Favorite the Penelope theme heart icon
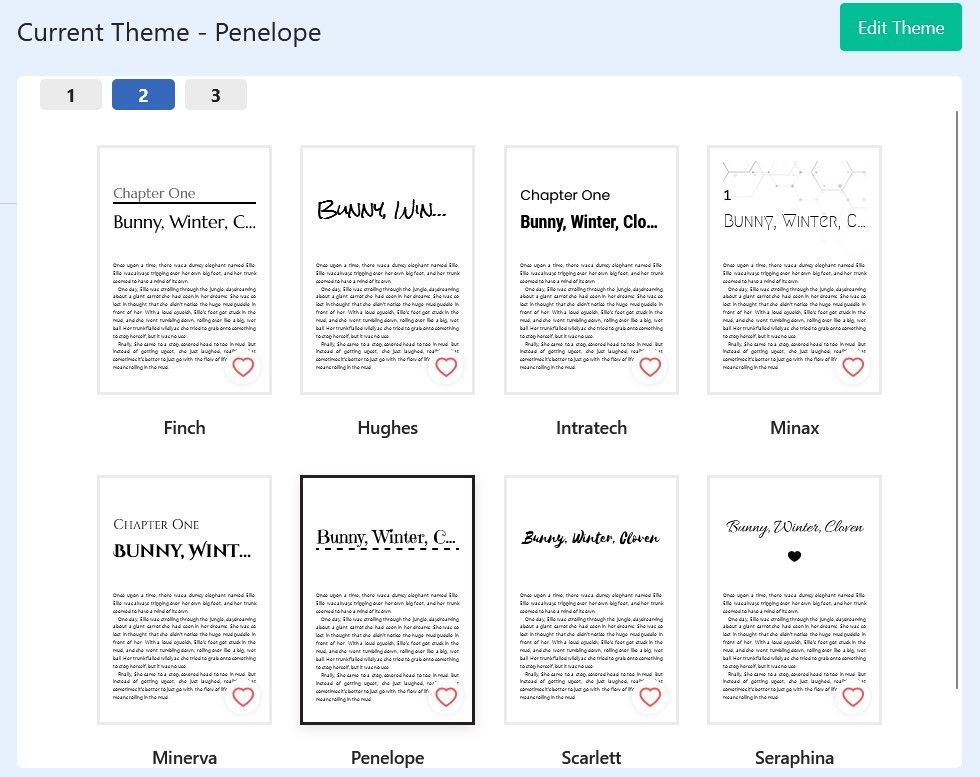This screenshot has height=777, width=980. point(446,696)
